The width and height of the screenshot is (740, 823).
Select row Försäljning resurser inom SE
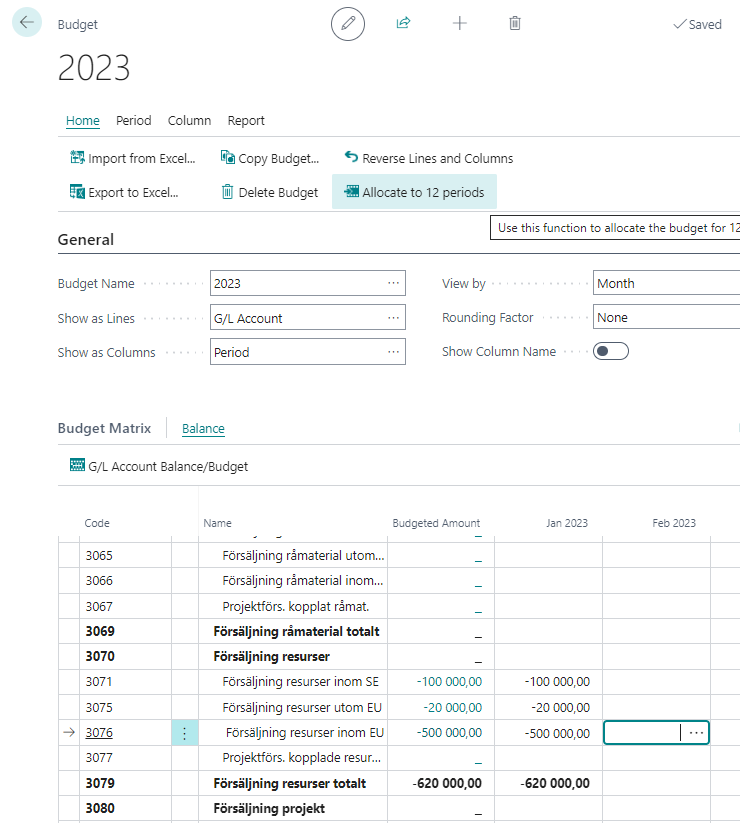pyautogui.click(x=300, y=682)
